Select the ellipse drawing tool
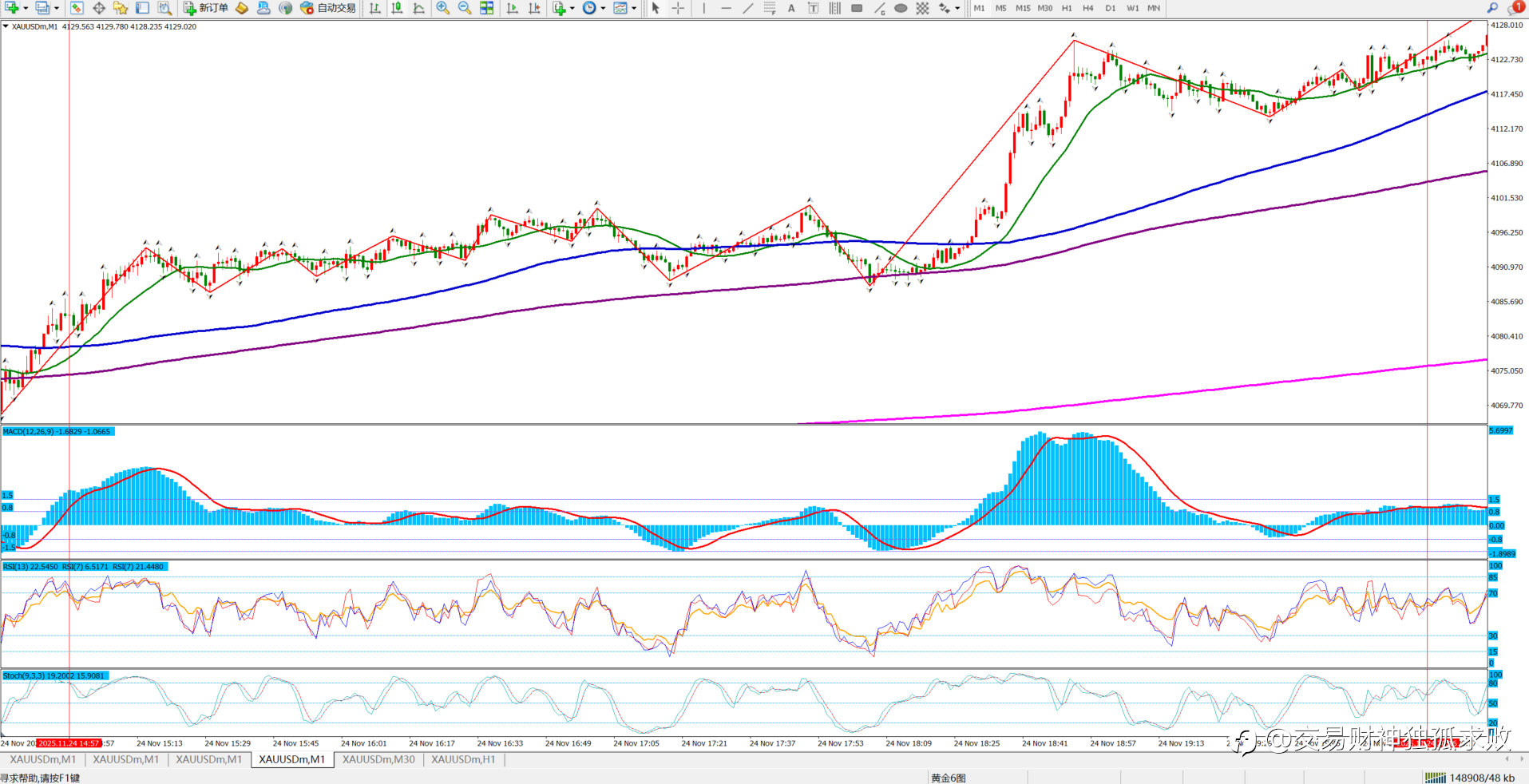The height and width of the screenshot is (784, 1529). click(x=900, y=8)
